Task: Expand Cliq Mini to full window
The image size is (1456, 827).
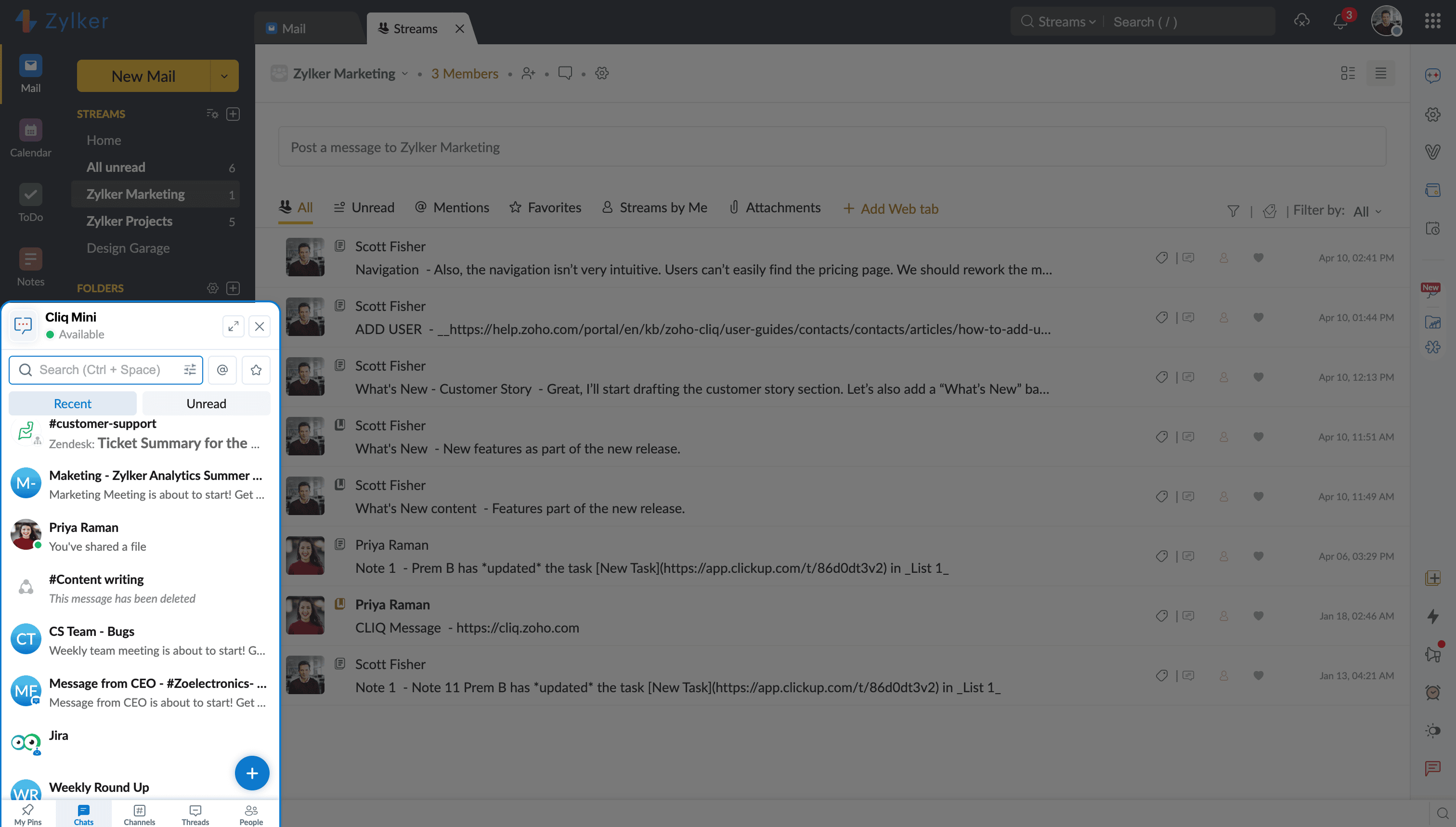Action: (233, 326)
